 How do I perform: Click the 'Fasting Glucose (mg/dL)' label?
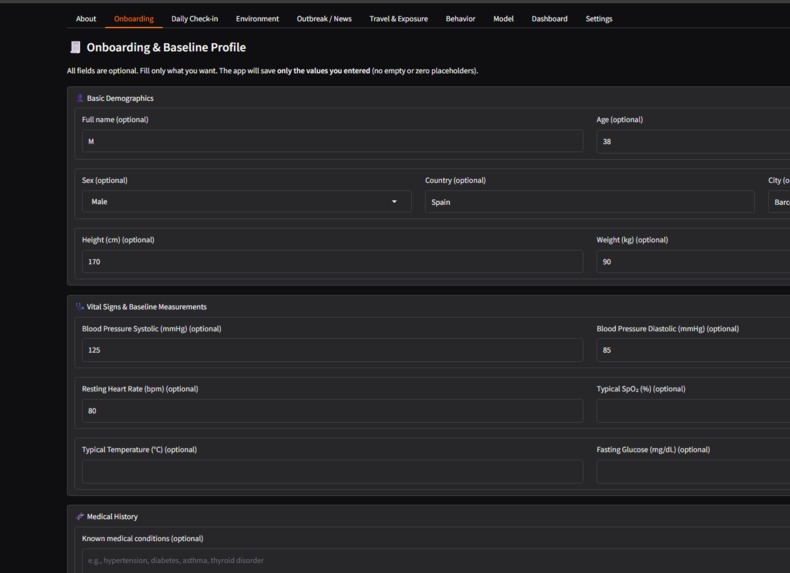pos(653,450)
